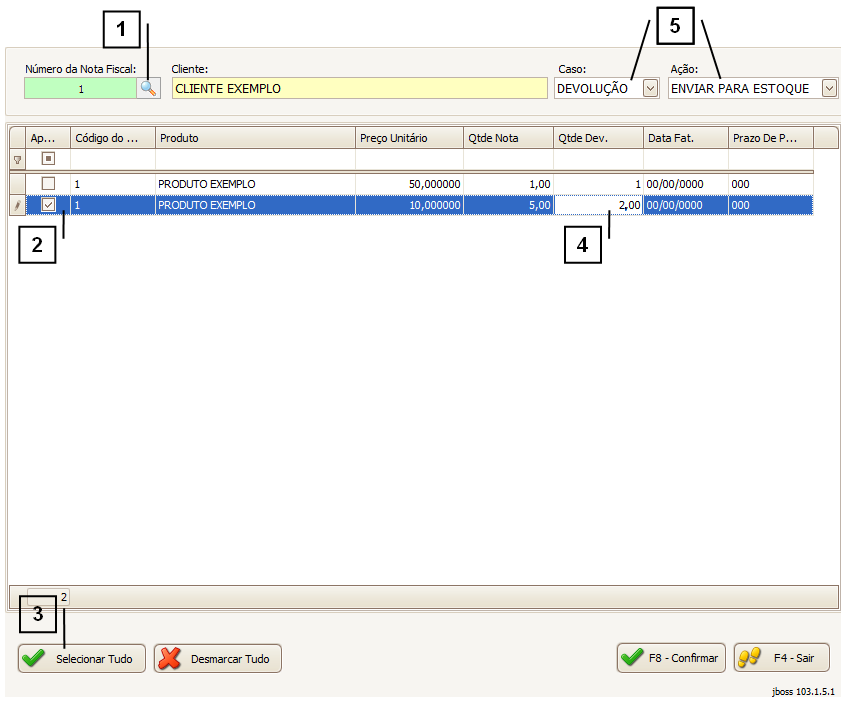Viewport: 845px width, 702px height.
Task: Click the Cliente field showing CLIENTE EXEMPLO
Action: pyautogui.click(x=360, y=88)
